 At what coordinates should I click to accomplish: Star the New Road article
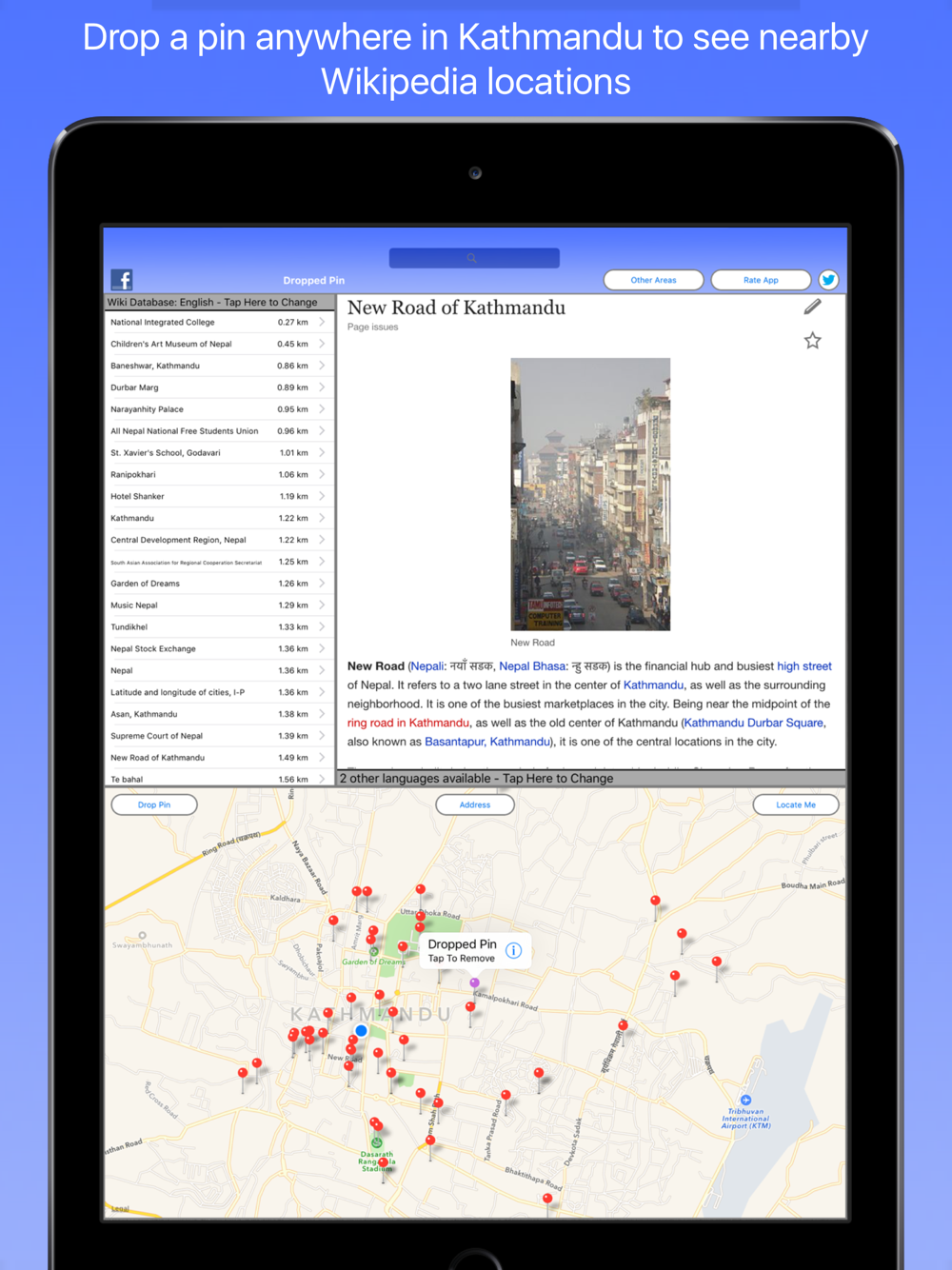tap(812, 341)
